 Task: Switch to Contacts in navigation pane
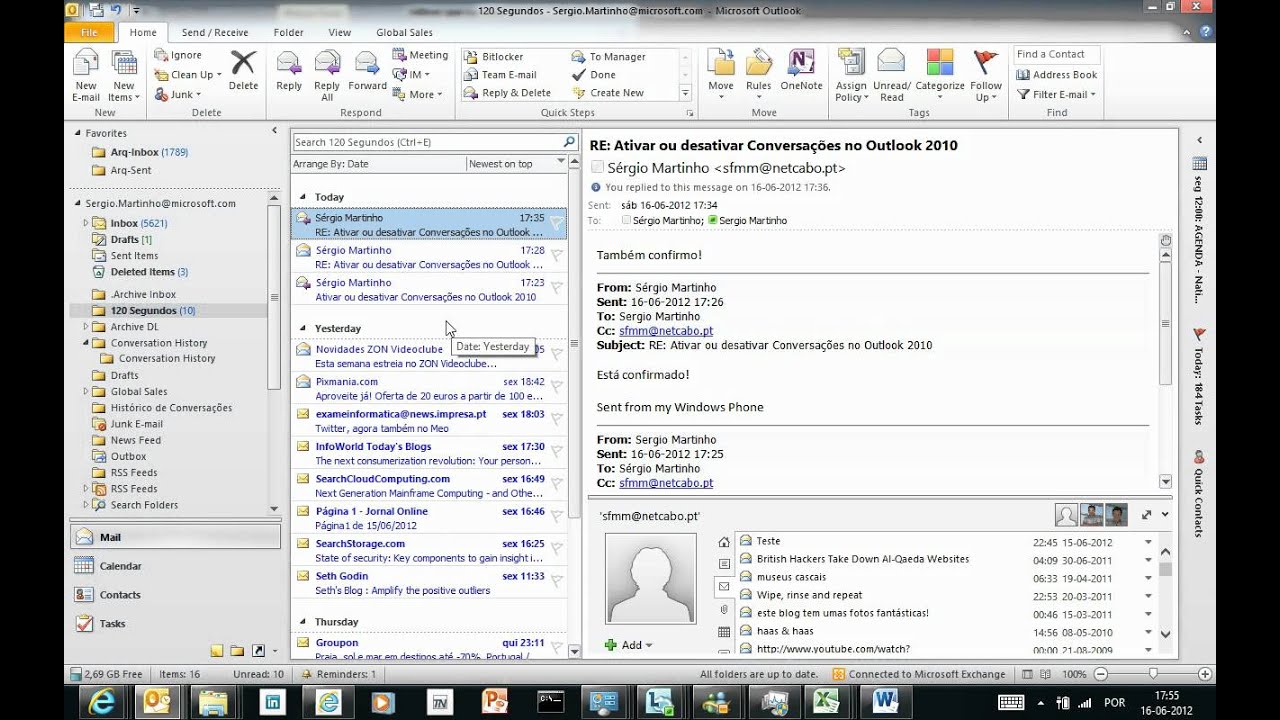coord(175,595)
